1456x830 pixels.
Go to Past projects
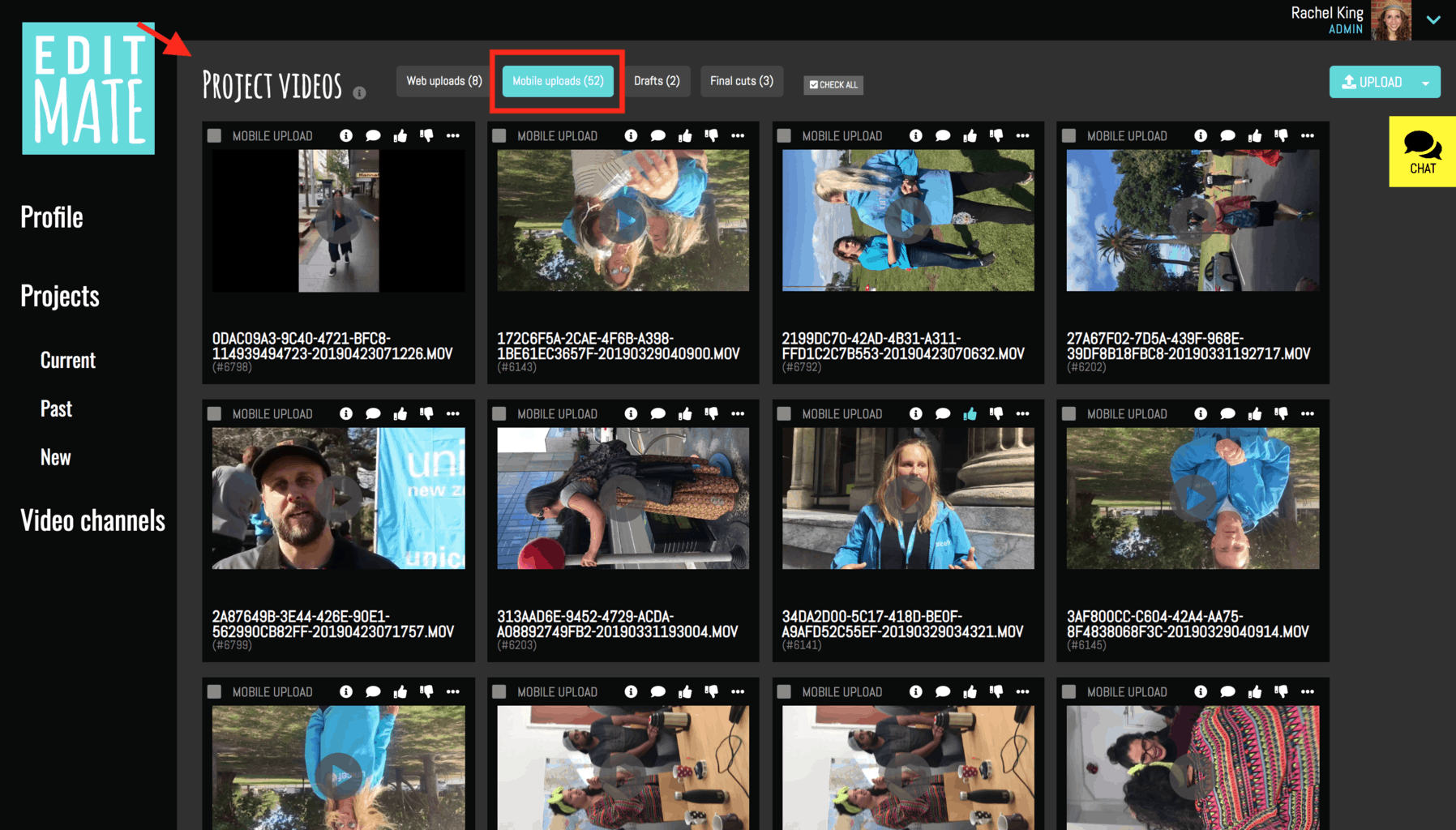56,409
